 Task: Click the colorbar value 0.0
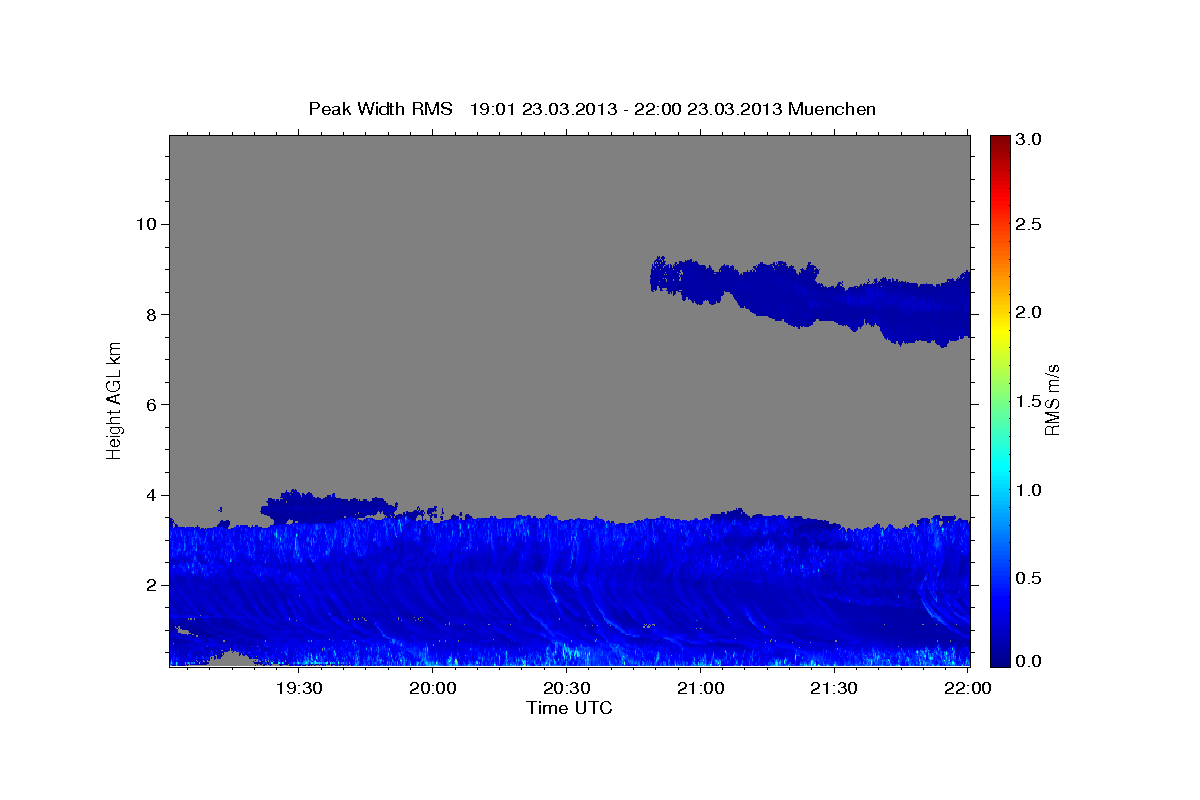(1029, 661)
